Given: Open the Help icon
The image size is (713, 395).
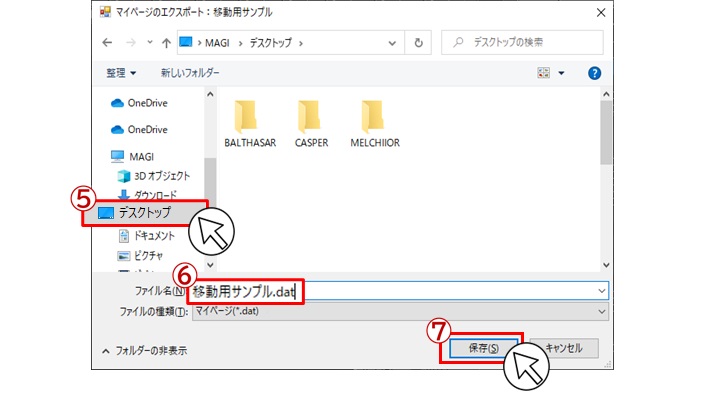Looking at the screenshot, I should pyautogui.click(x=594, y=73).
